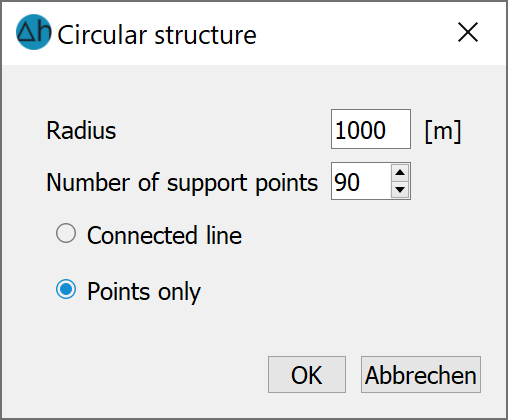The height and width of the screenshot is (420, 508).
Task: Cancel via the Abbrechen button
Action: point(421,375)
